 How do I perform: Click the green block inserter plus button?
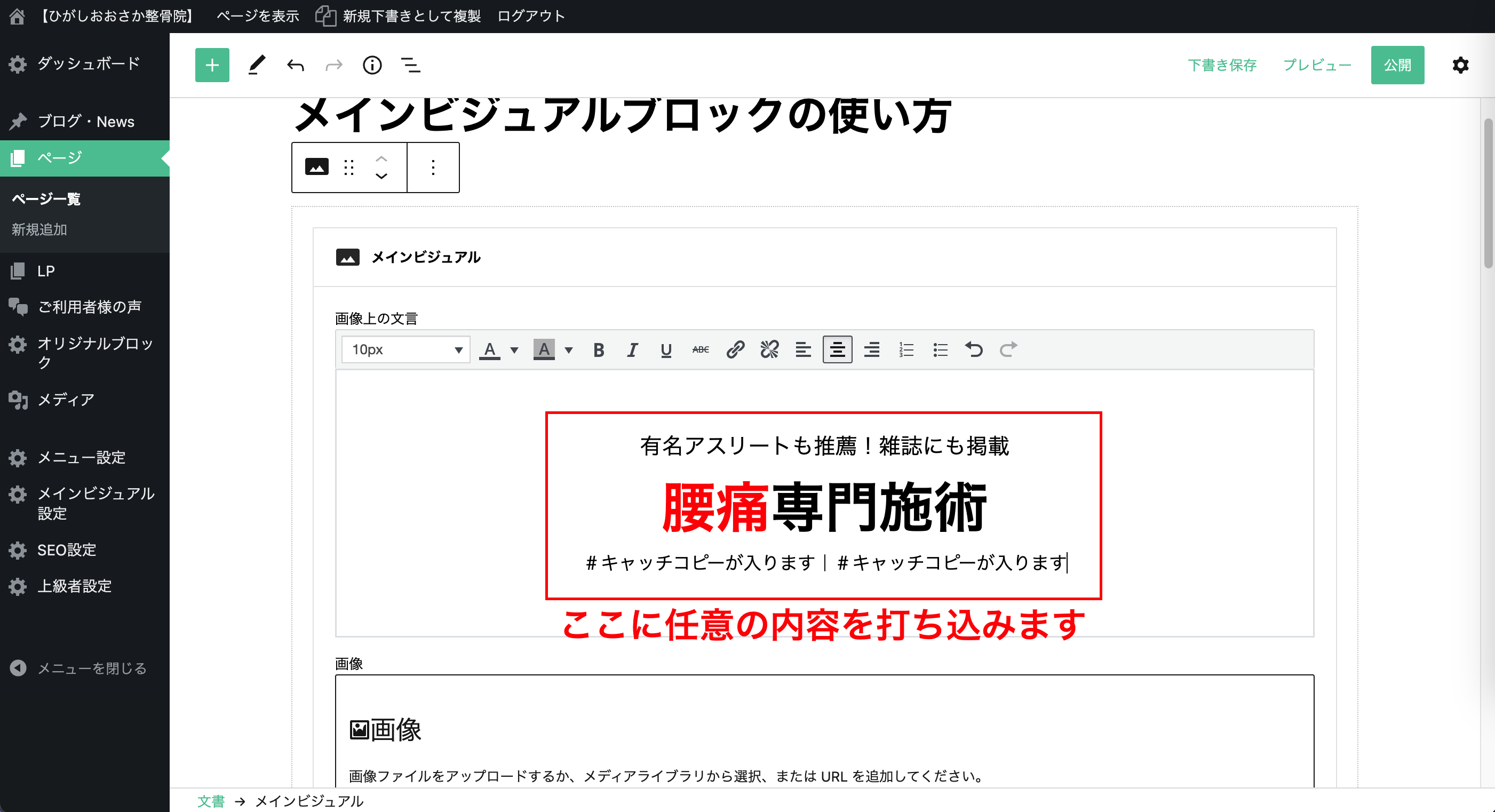[212, 65]
